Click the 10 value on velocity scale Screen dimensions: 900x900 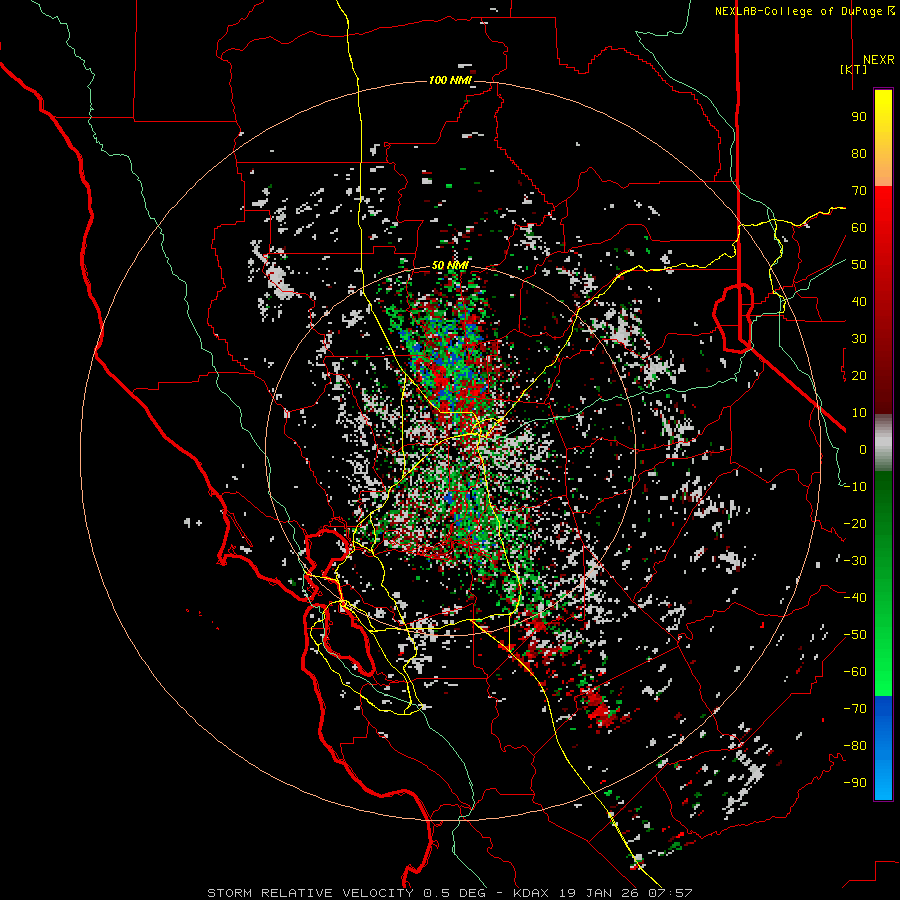click(x=859, y=413)
